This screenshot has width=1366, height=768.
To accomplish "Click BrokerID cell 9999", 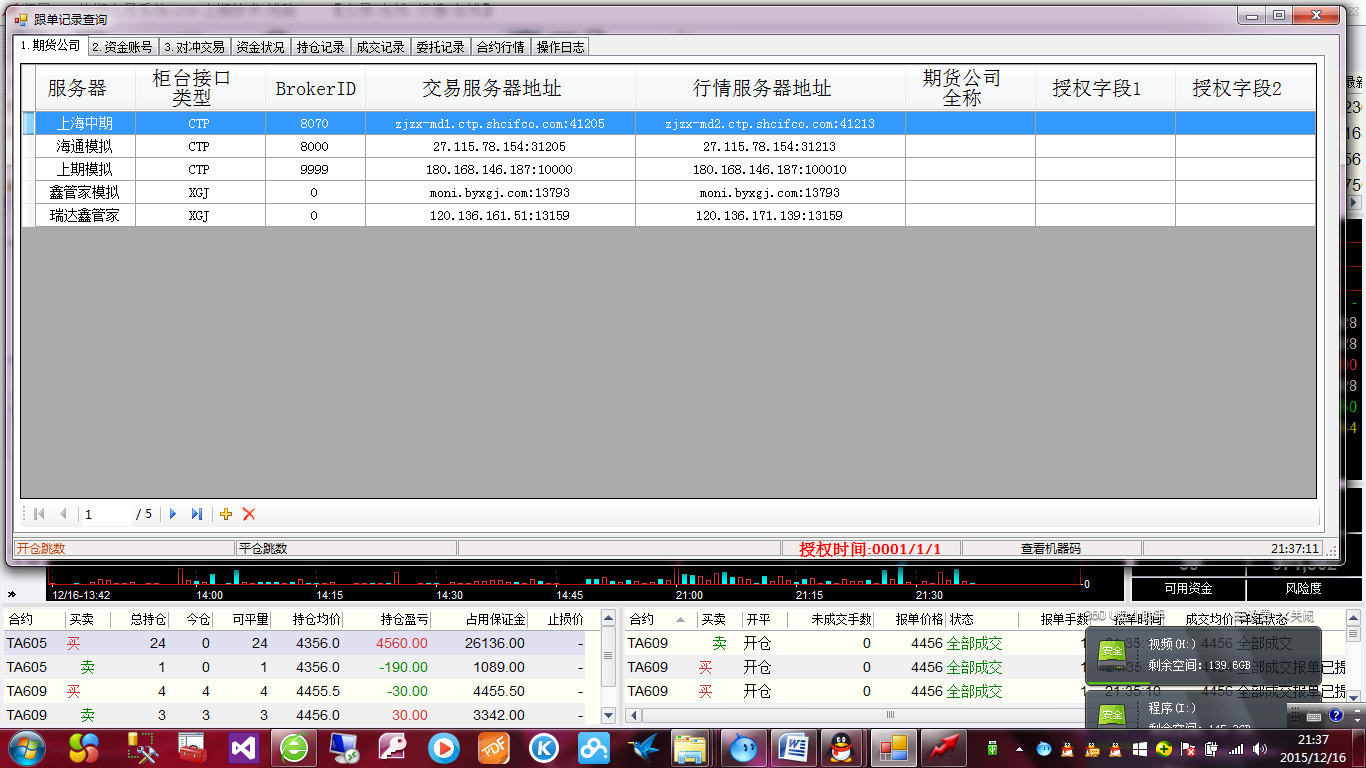I will pos(315,169).
